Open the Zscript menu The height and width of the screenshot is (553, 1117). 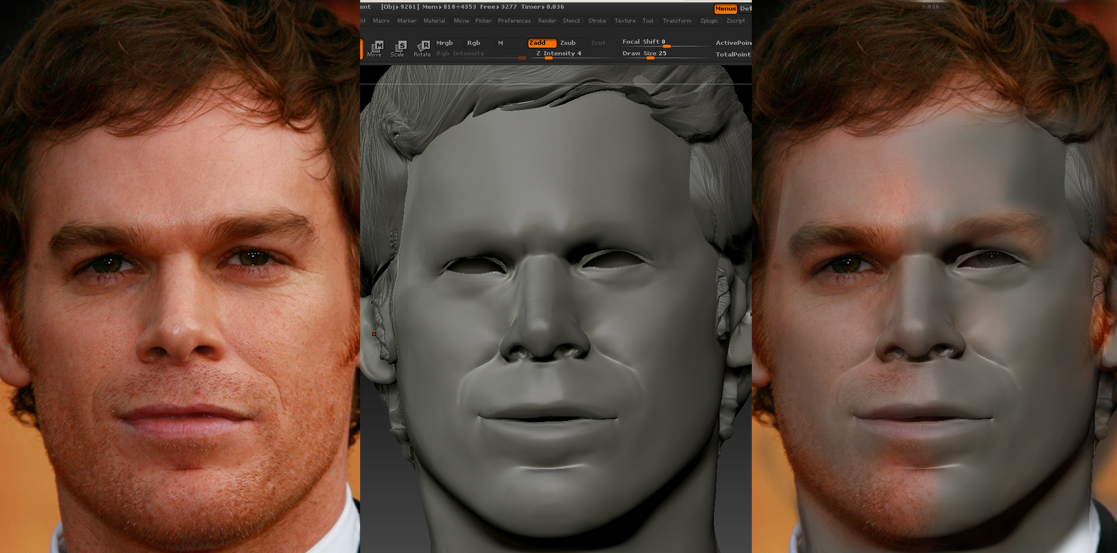pos(735,21)
